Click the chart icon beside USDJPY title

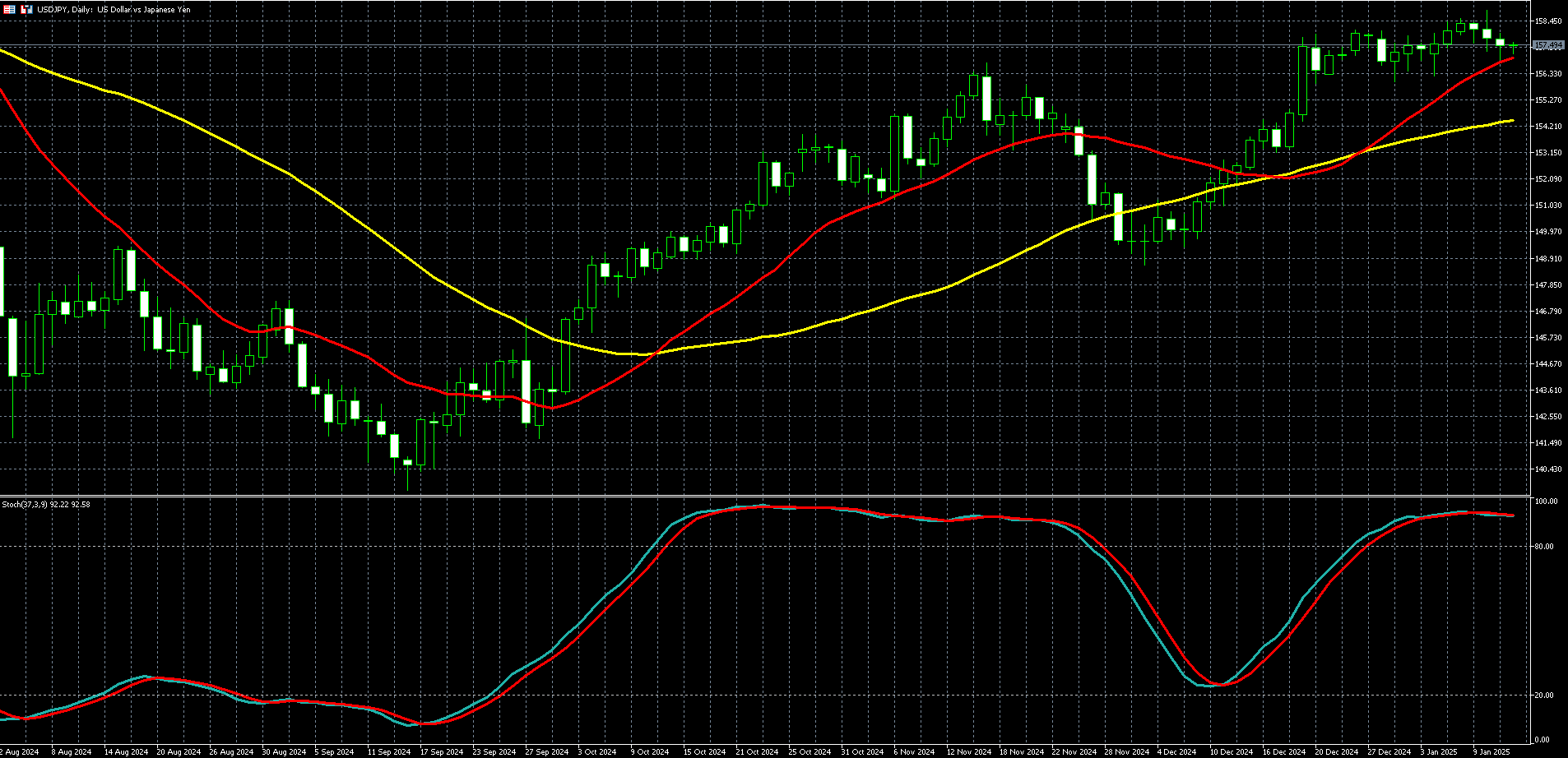tap(26, 9)
